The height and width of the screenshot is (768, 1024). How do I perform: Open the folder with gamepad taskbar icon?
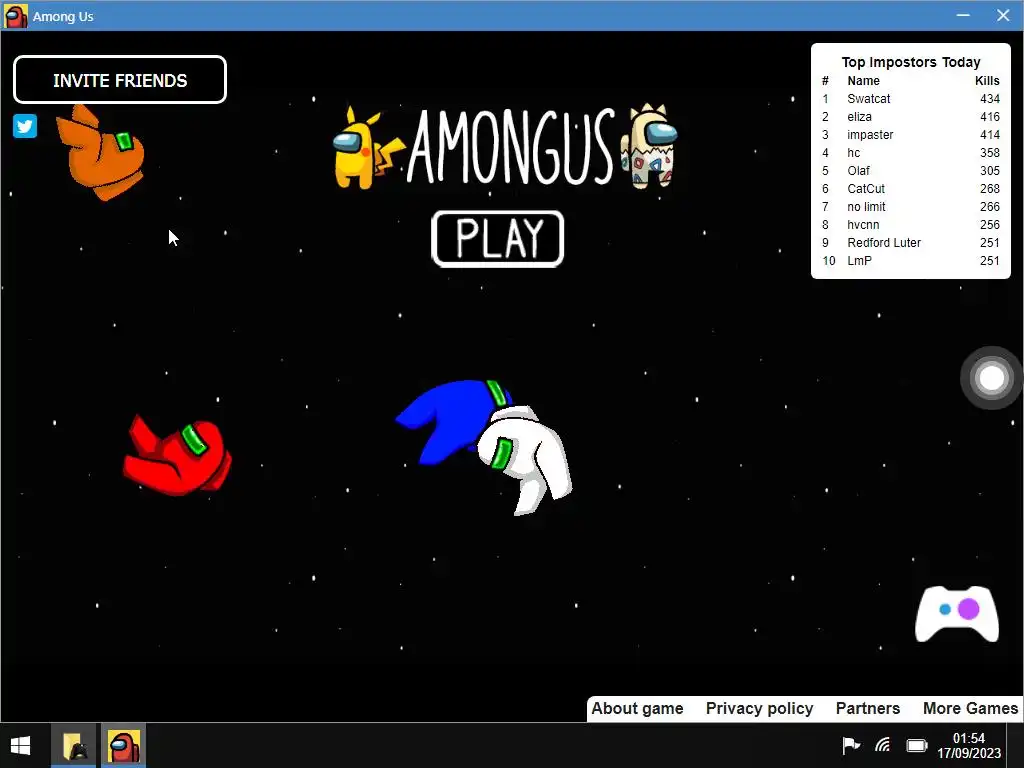(74, 746)
